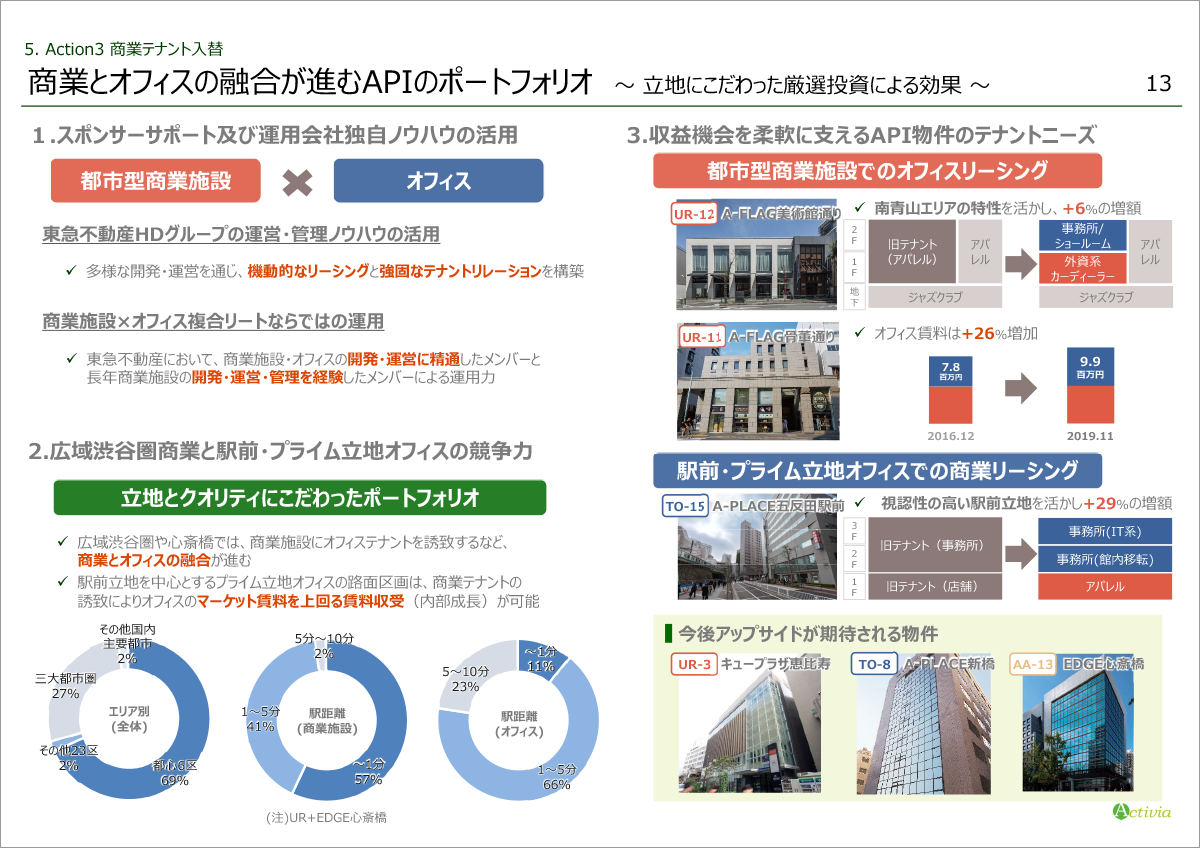Select the red 都市型商業施設でのオフィスリーシング banner
Viewport: 1200px width, 848px height.
877,170
